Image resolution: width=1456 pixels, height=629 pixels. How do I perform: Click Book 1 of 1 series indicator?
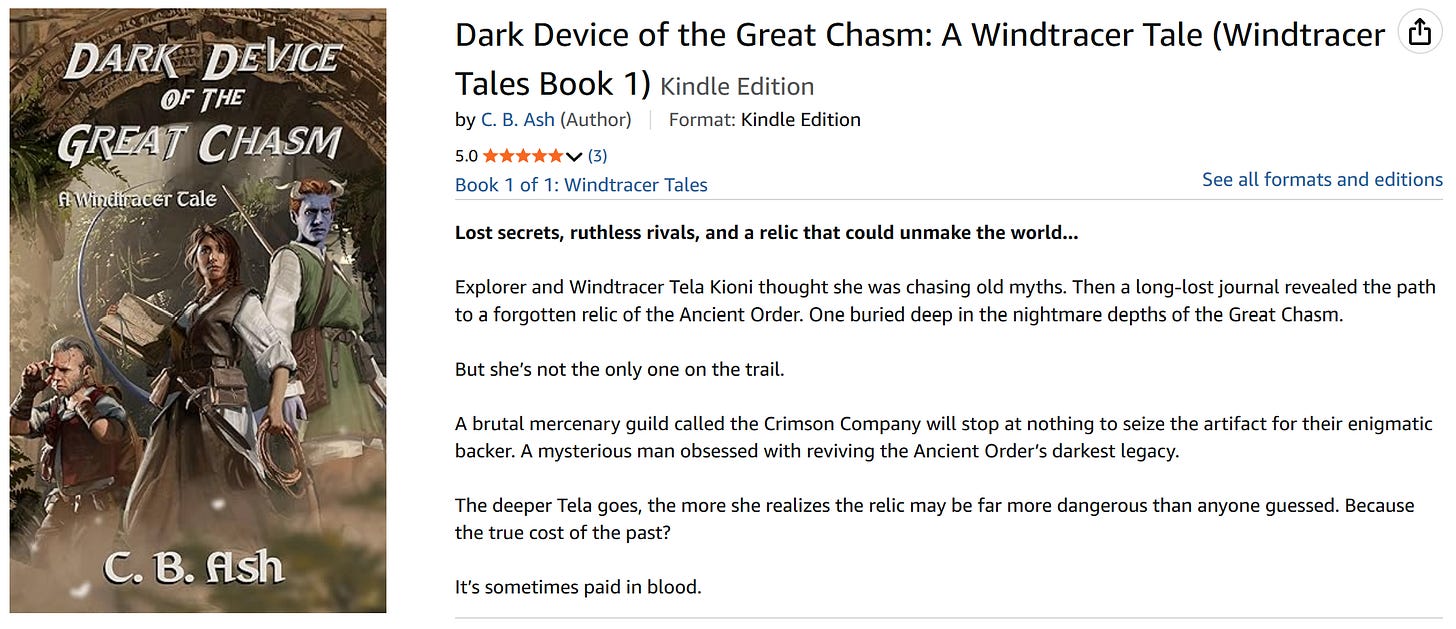pos(506,184)
